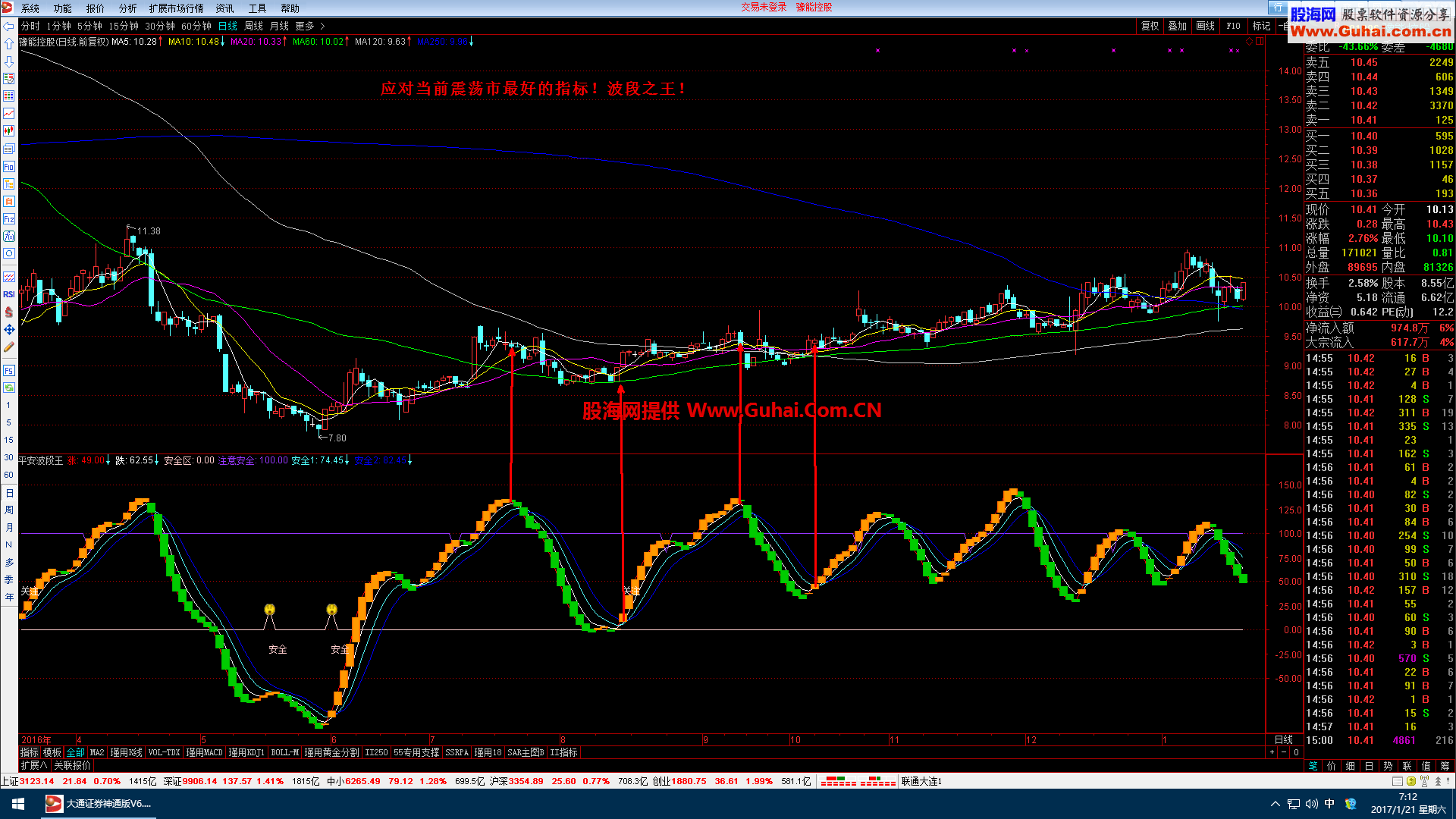This screenshot has width=1456, height=819.
Task: Click the plus zoom button below chart
Action: tap(1272, 752)
